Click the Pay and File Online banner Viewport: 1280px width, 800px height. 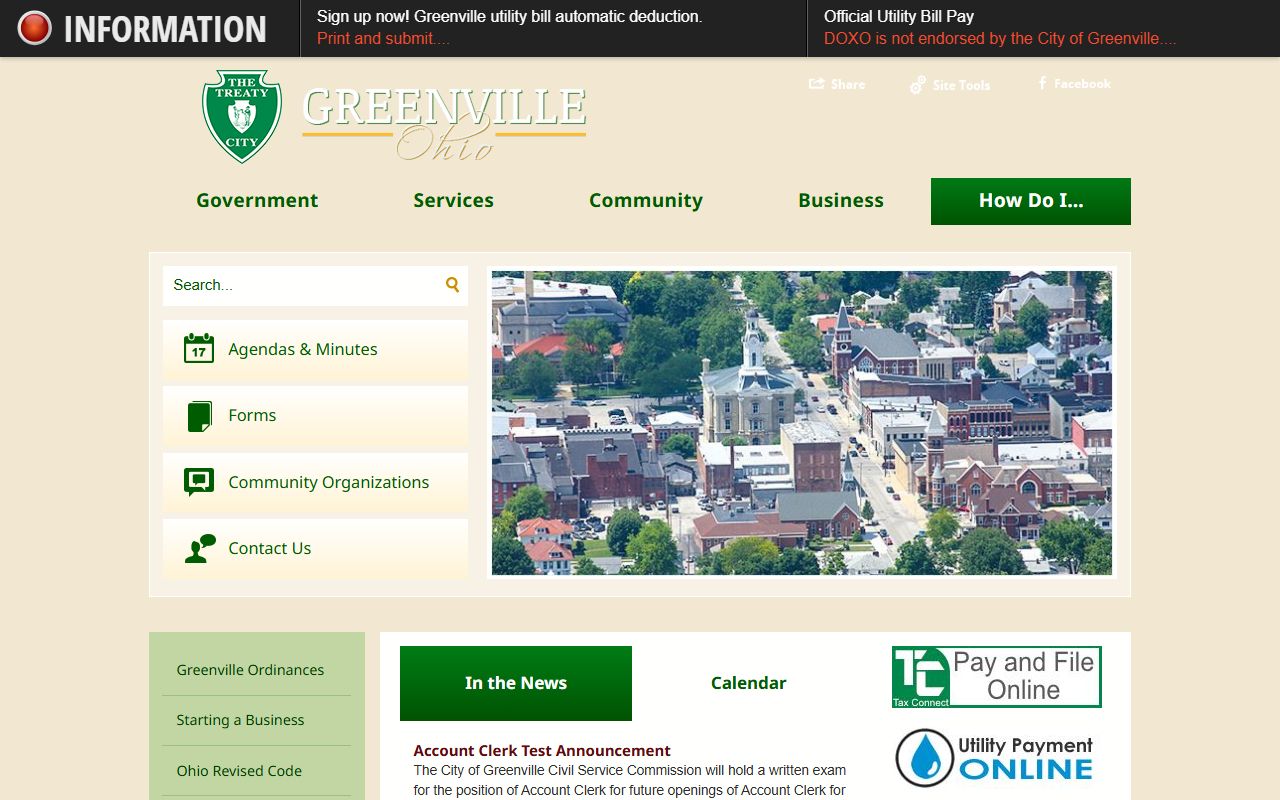[x=996, y=677]
